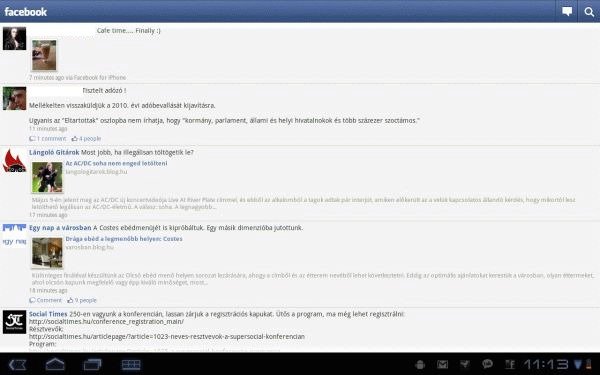Open the Google Talk chat notification icon

pos(487,364)
